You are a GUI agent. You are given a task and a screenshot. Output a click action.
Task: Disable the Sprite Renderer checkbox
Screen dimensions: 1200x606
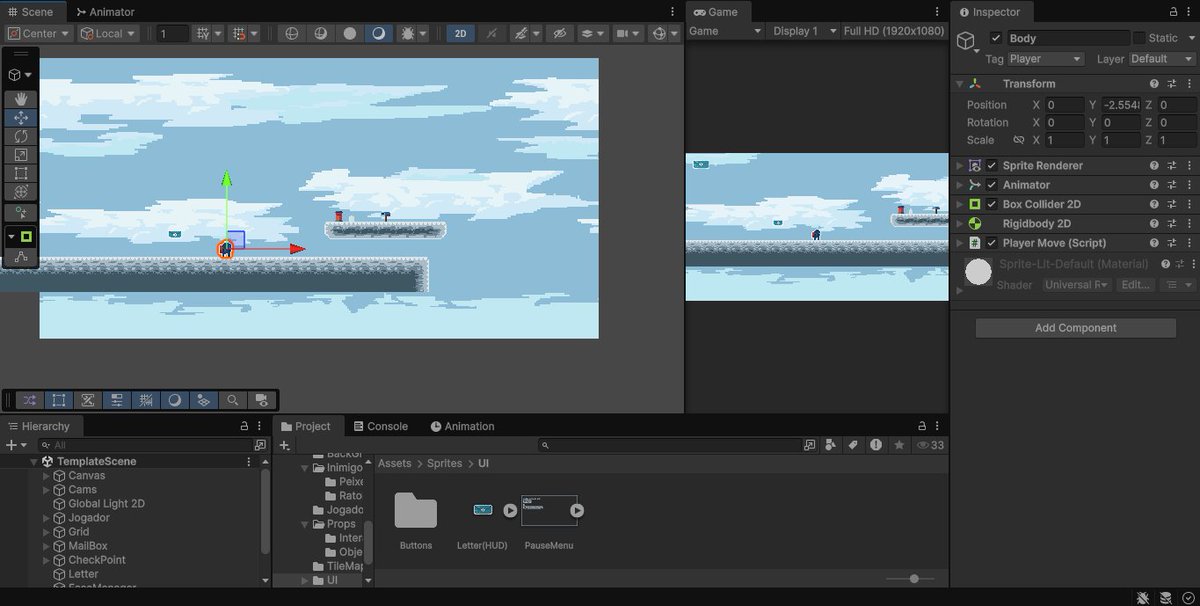[x=992, y=165]
